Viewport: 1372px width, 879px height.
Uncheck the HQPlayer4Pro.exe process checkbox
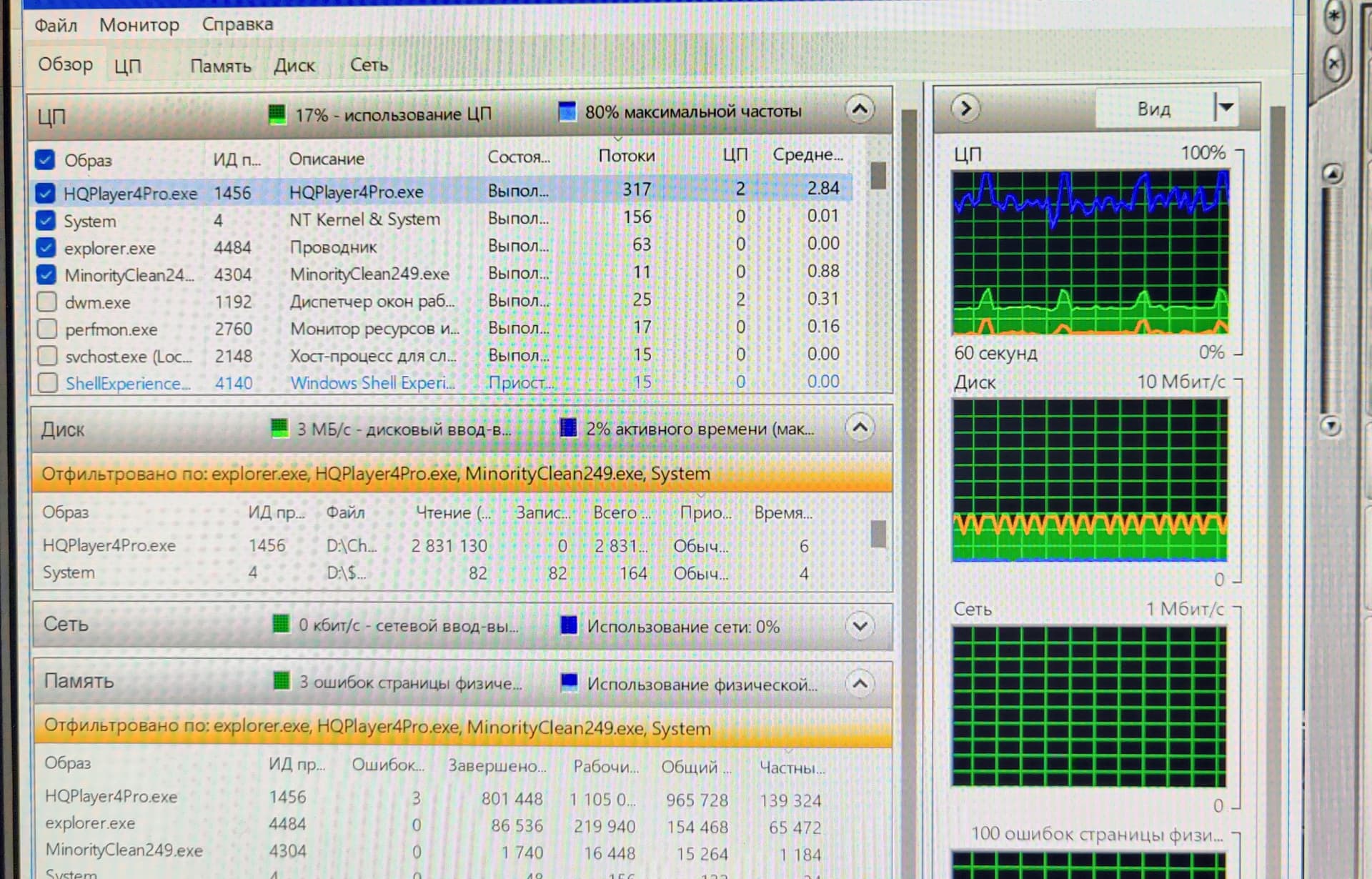pos(45,192)
